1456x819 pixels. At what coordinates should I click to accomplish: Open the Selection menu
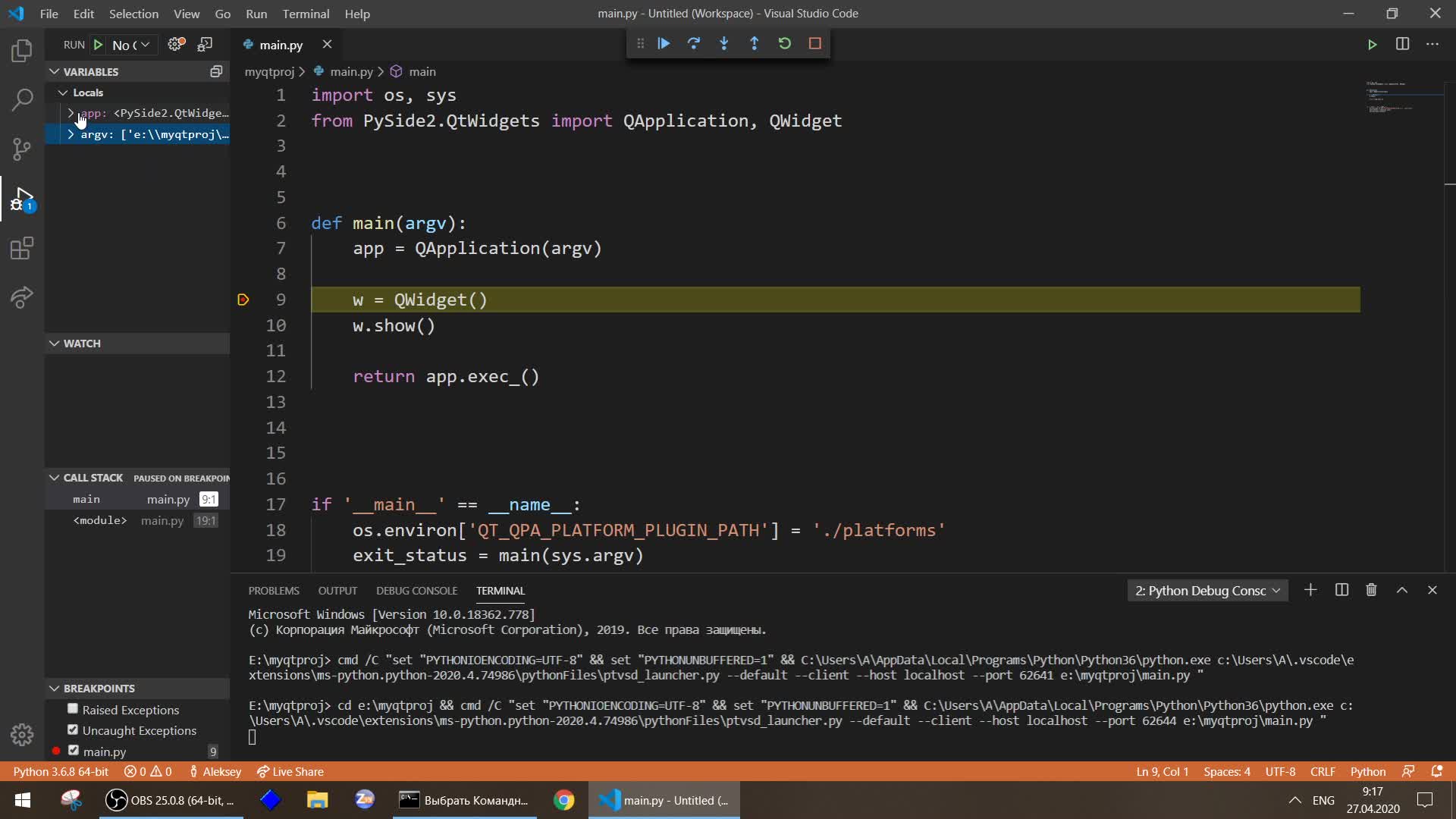133,14
